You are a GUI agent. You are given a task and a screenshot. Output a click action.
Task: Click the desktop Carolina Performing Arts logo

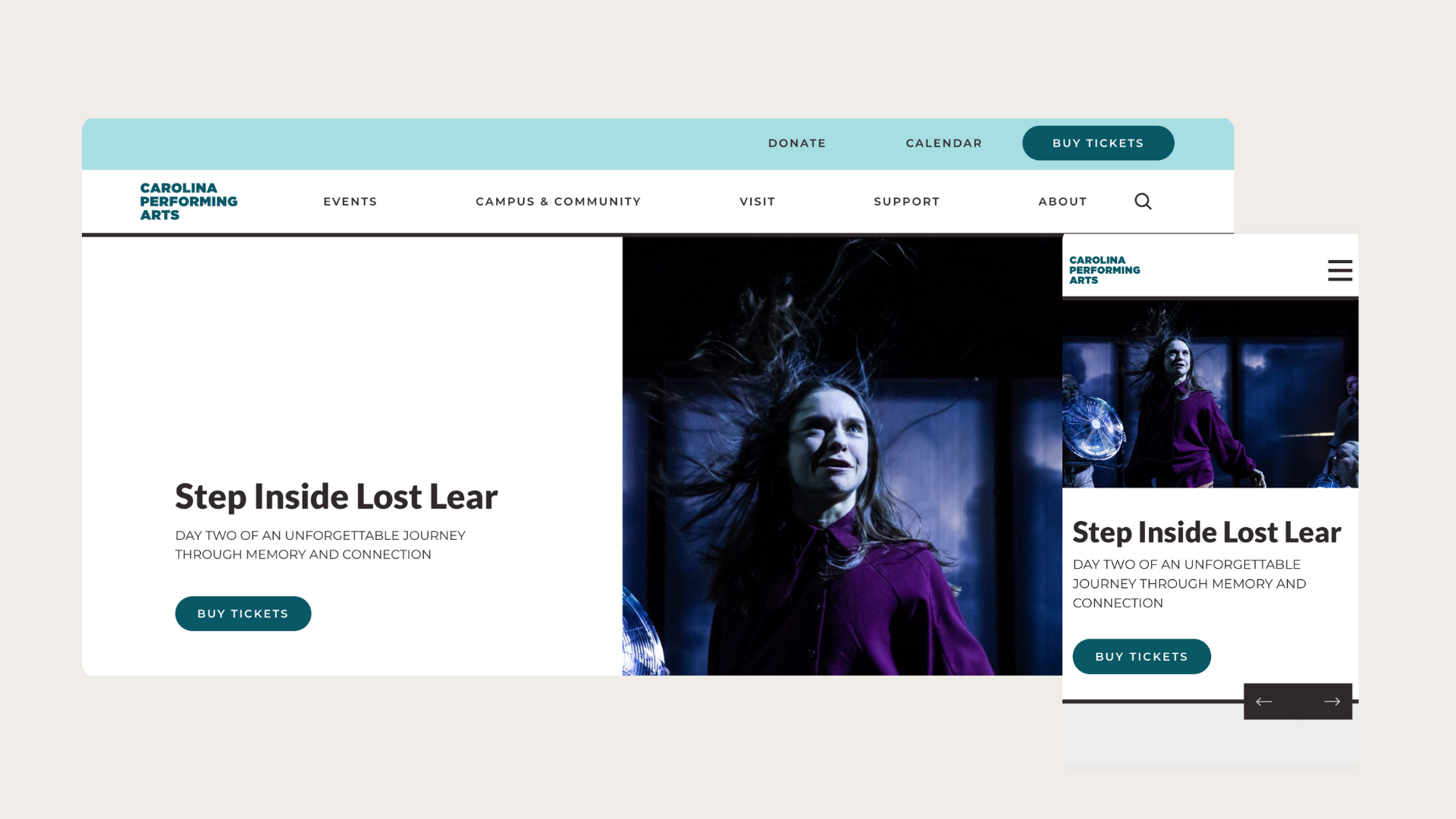click(x=189, y=201)
